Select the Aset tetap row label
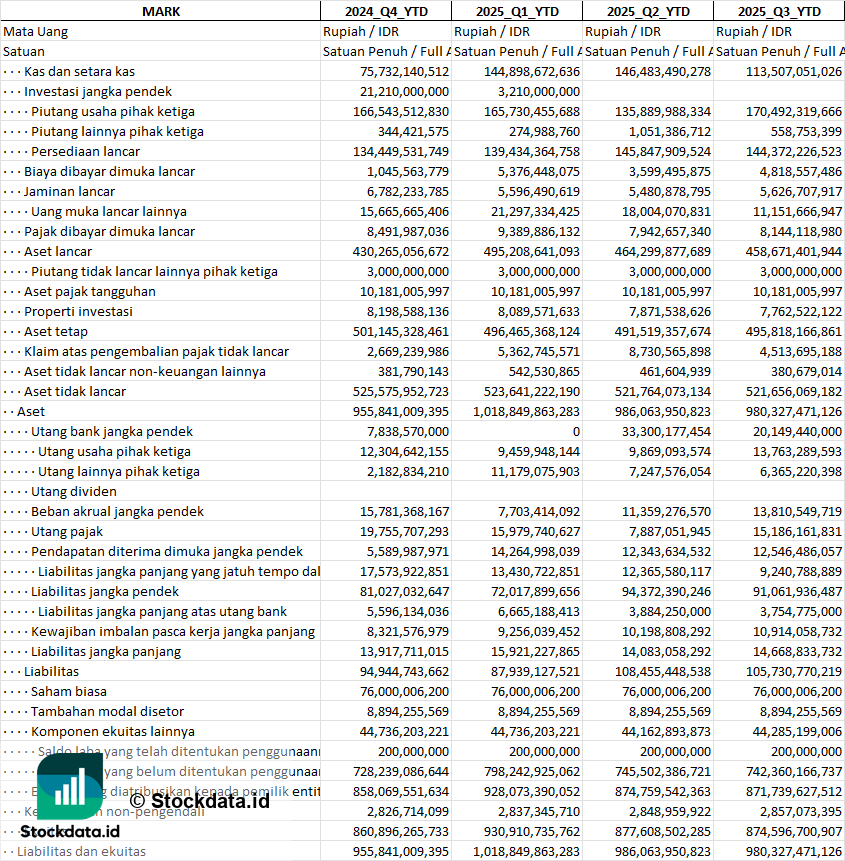 (x=55, y=332)
